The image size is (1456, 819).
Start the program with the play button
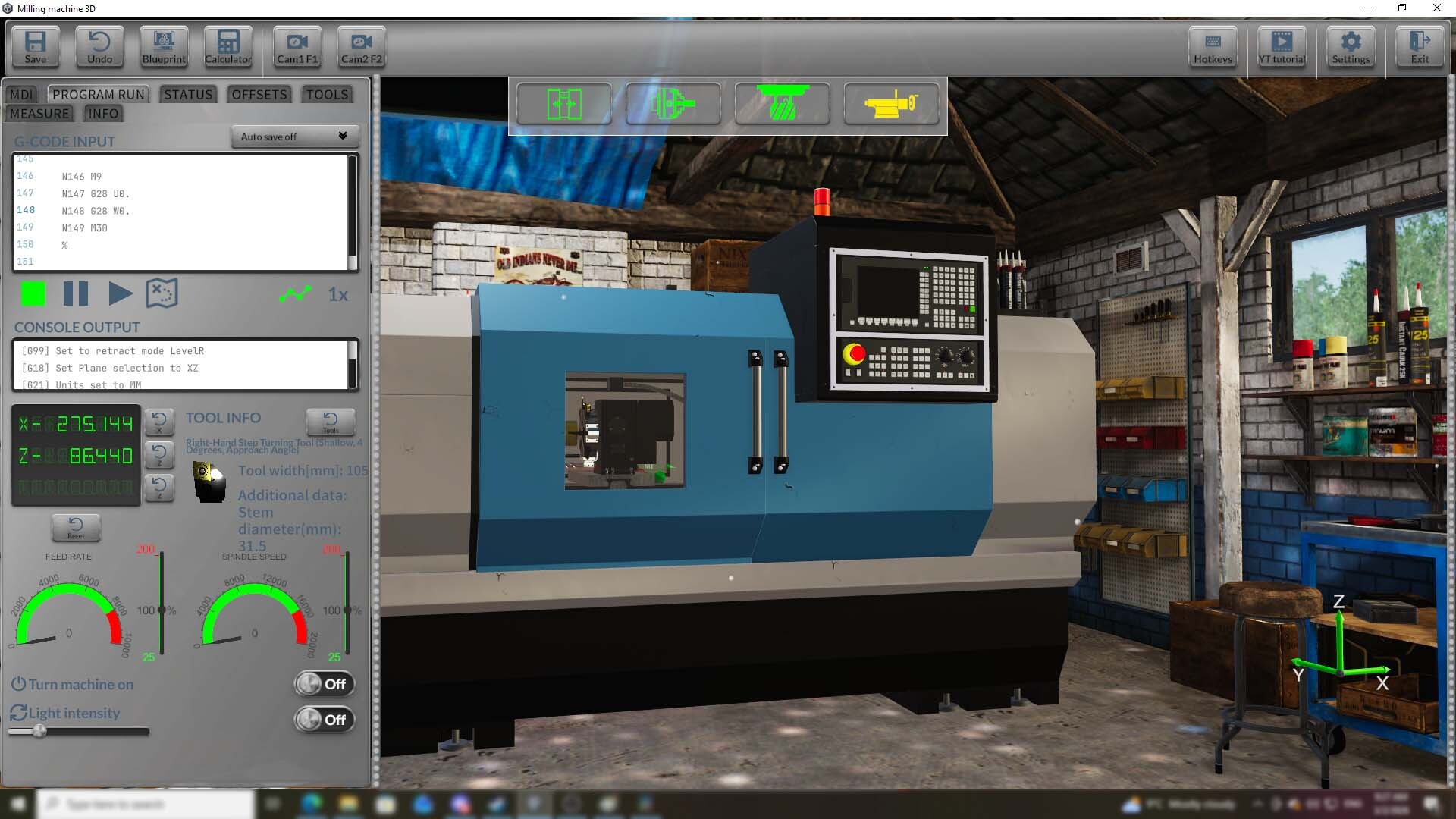click(x=120, y=293)
